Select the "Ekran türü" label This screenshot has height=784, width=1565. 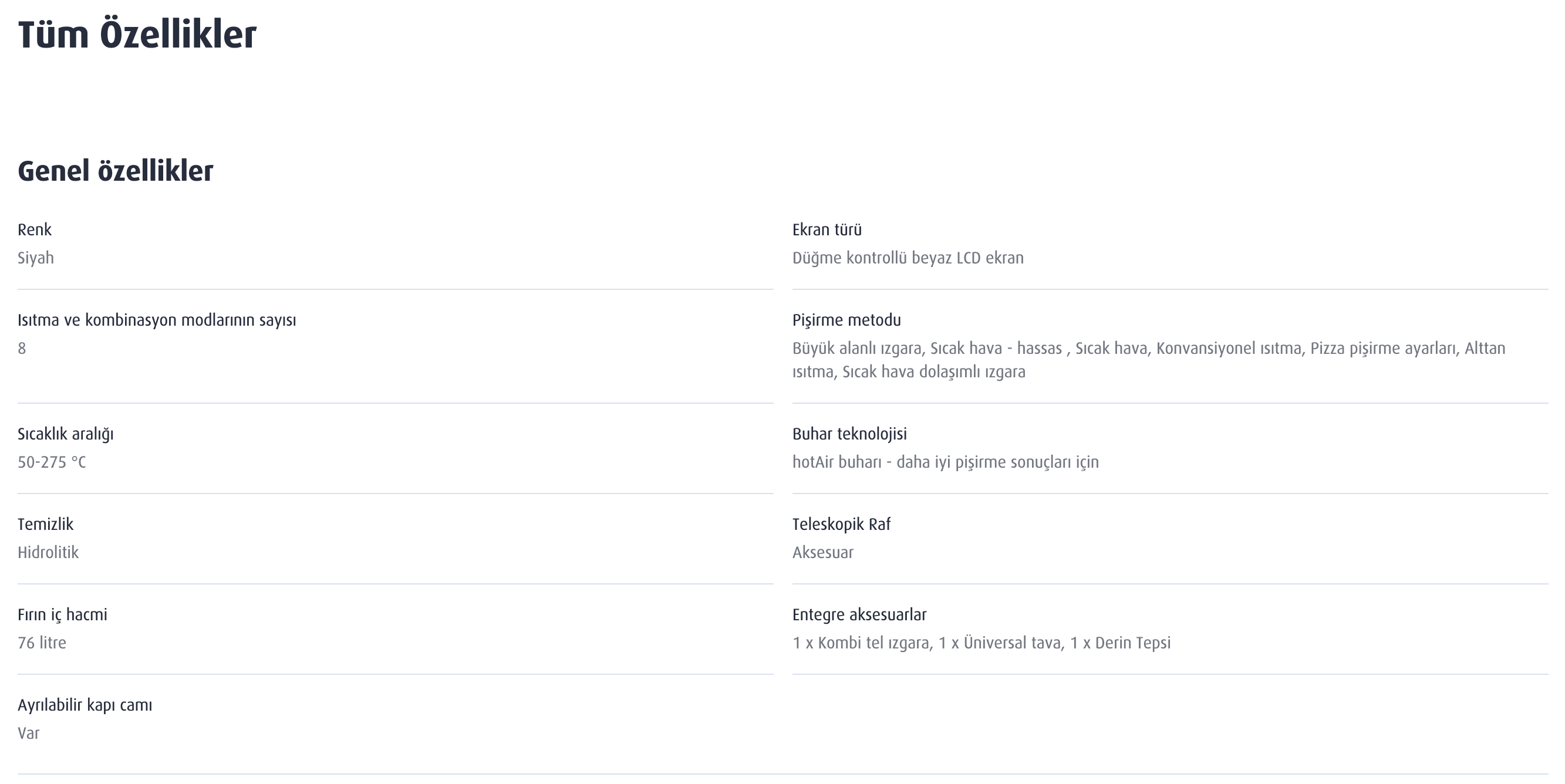point(827,229)
